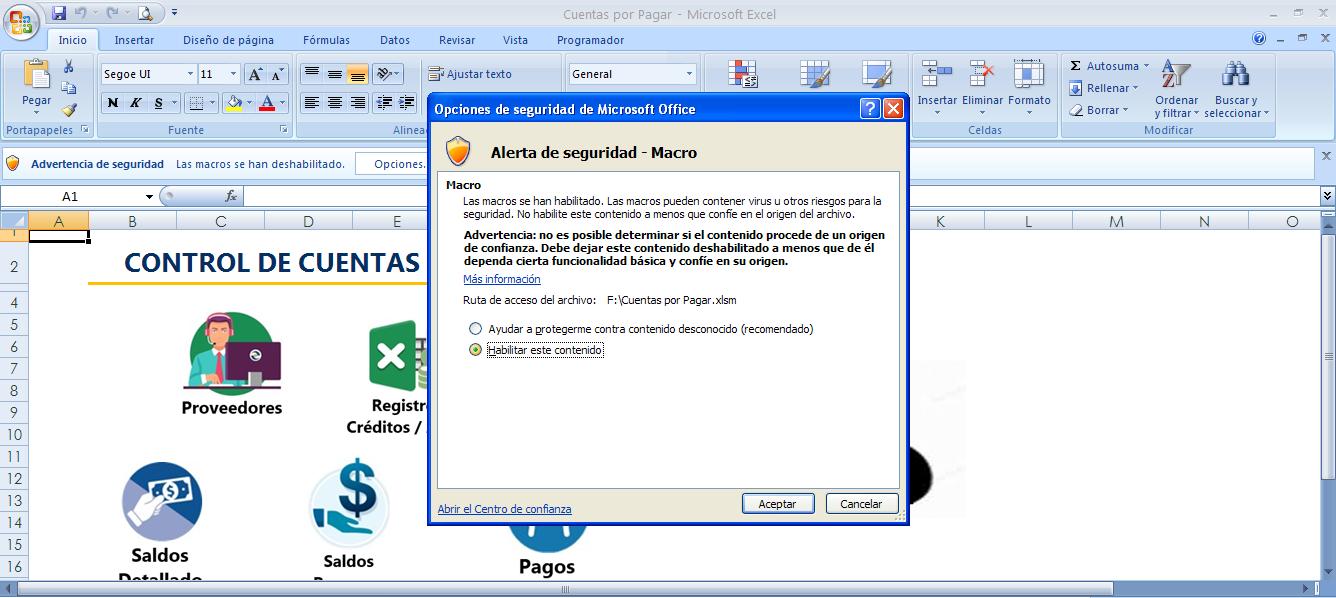Open the Autosuma dropdown
Screen dimensions: 1336x598
(x=1146, y=66)
